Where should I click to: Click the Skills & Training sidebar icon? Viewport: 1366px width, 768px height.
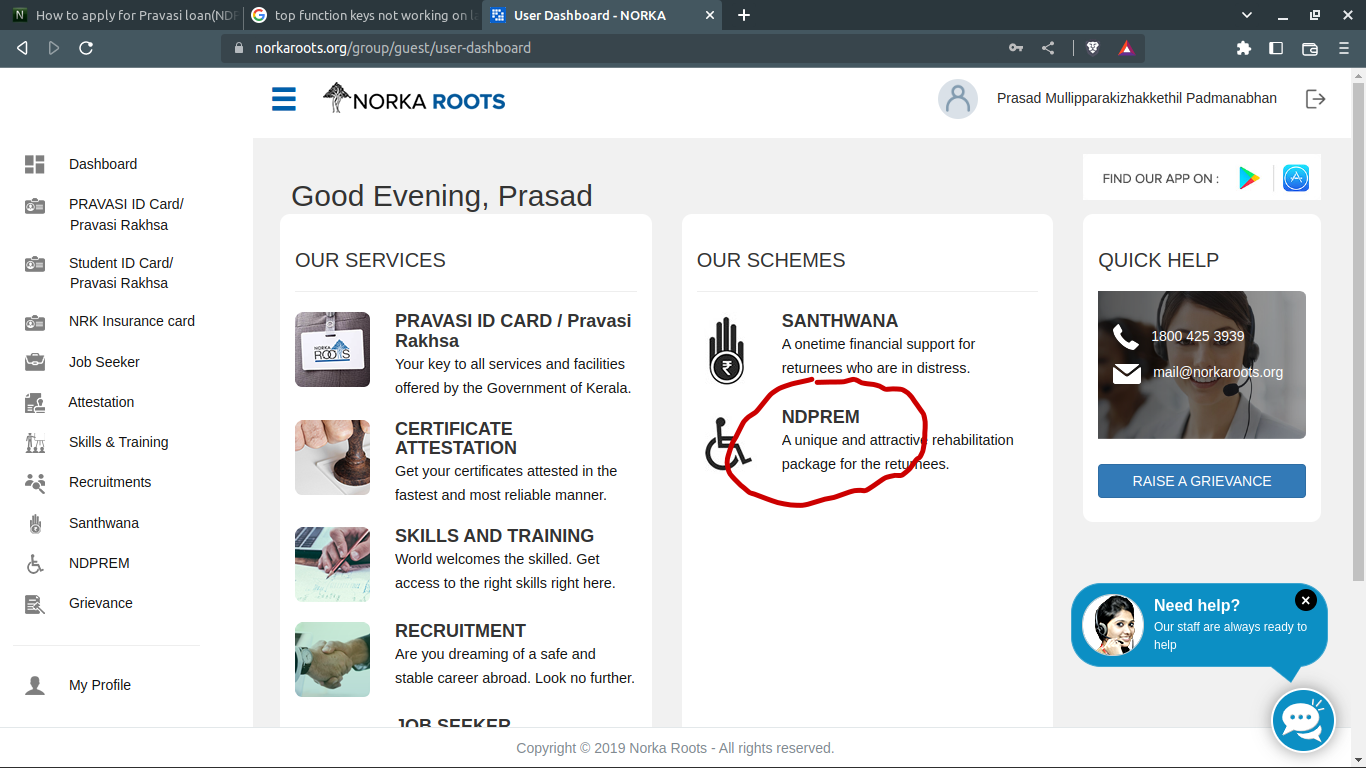[35, 442]
